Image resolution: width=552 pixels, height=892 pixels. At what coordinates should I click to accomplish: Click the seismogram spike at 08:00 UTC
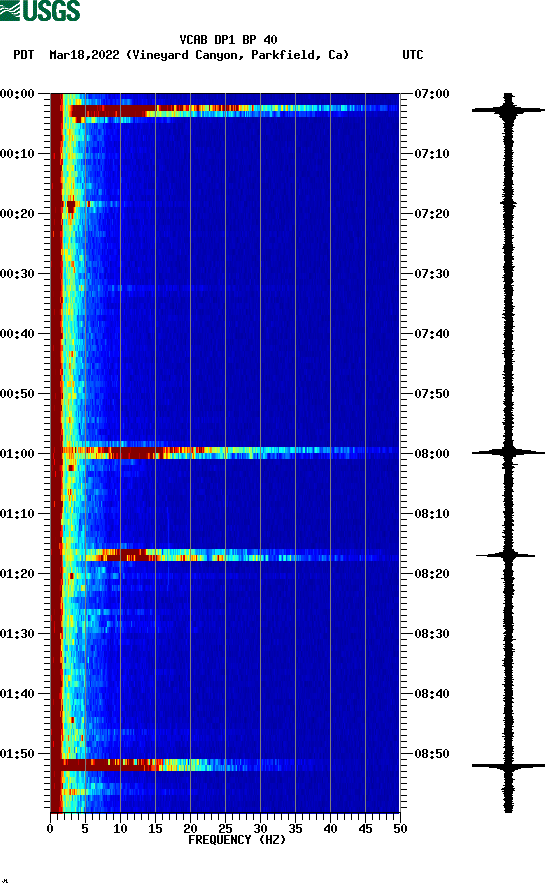(x=508, y=453)
